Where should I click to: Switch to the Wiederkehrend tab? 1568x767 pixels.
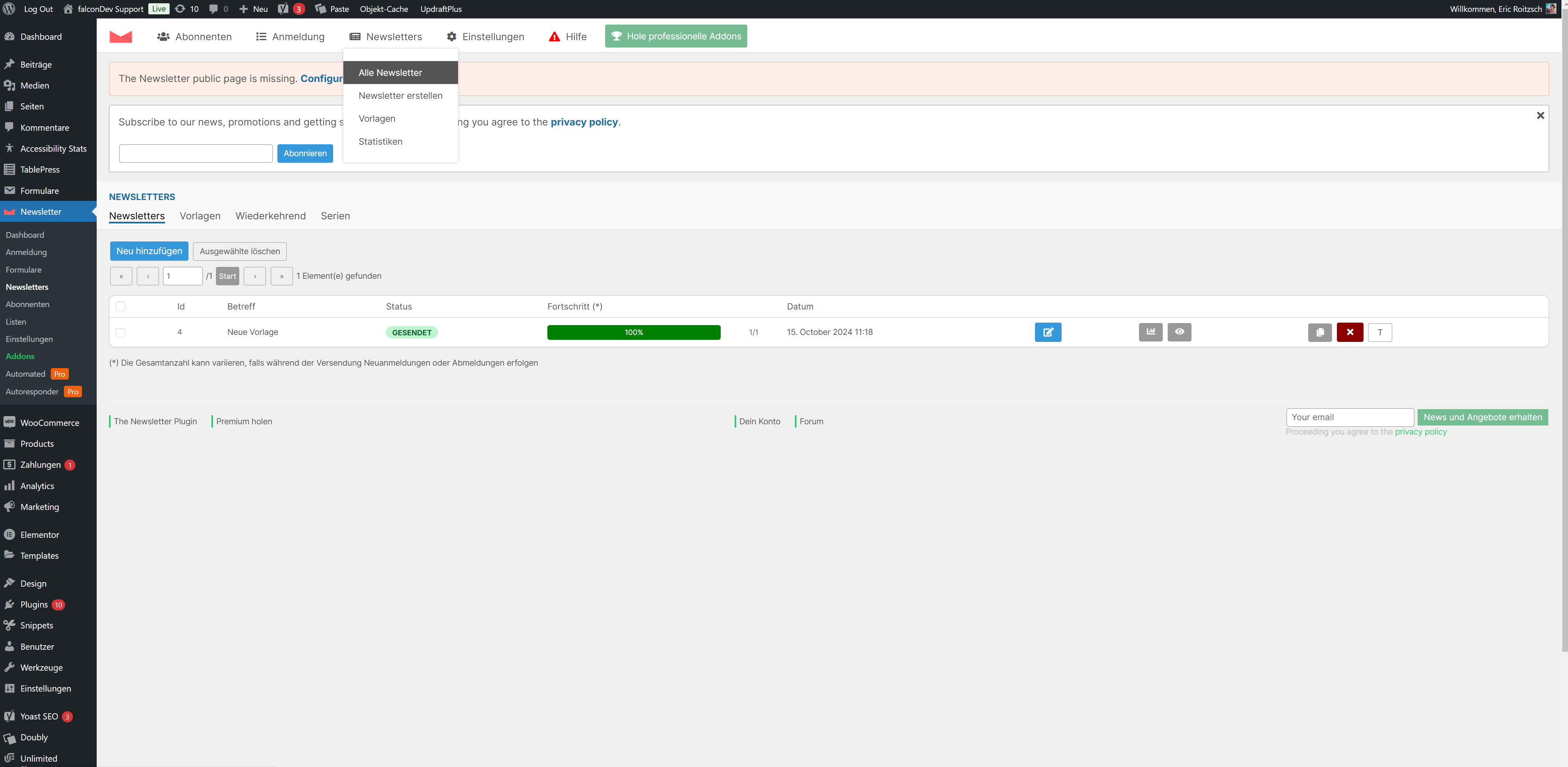click(270, 216)
